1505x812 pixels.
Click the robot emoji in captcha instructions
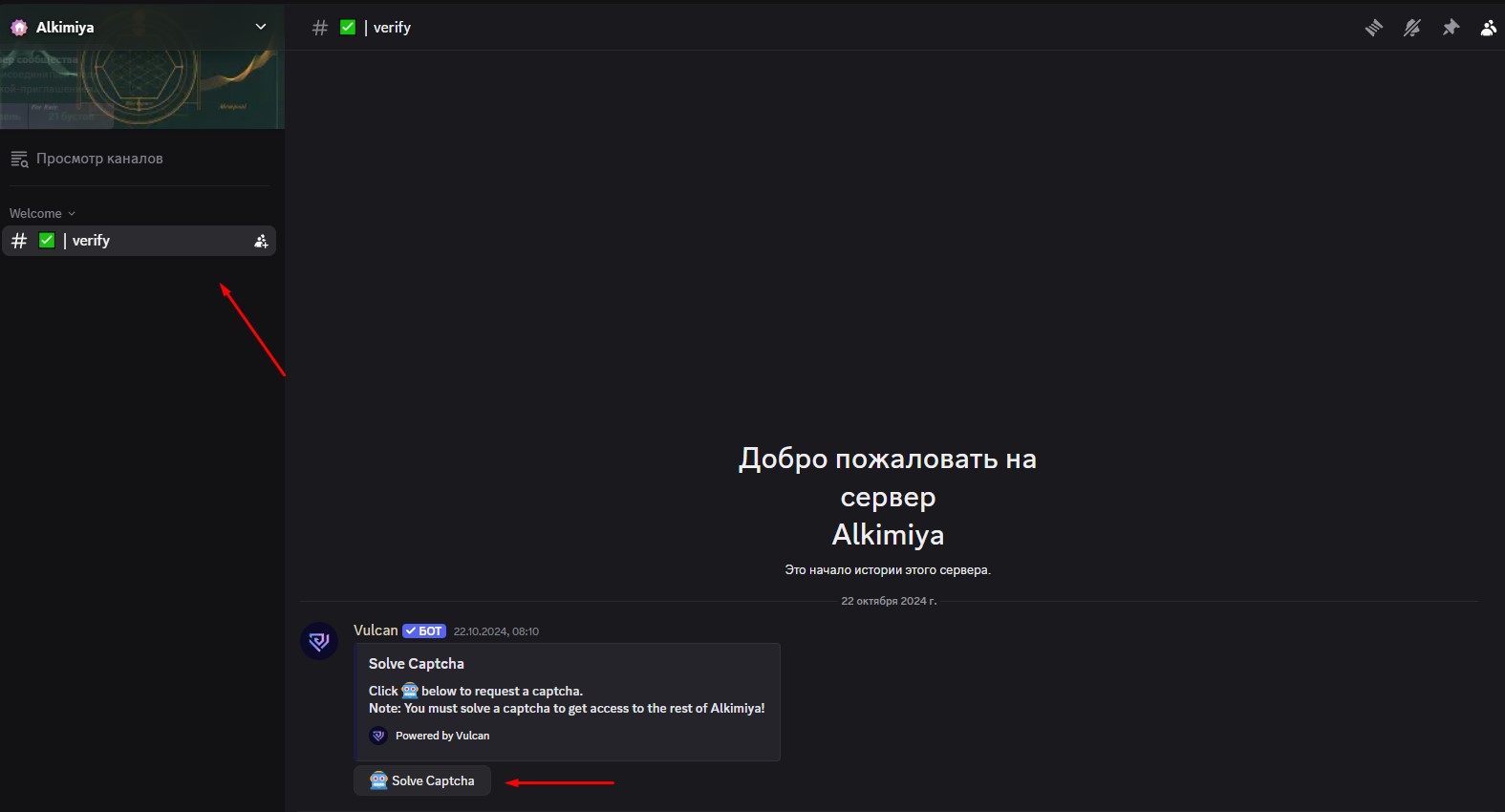pyautogui.click(x=410, y=691)
